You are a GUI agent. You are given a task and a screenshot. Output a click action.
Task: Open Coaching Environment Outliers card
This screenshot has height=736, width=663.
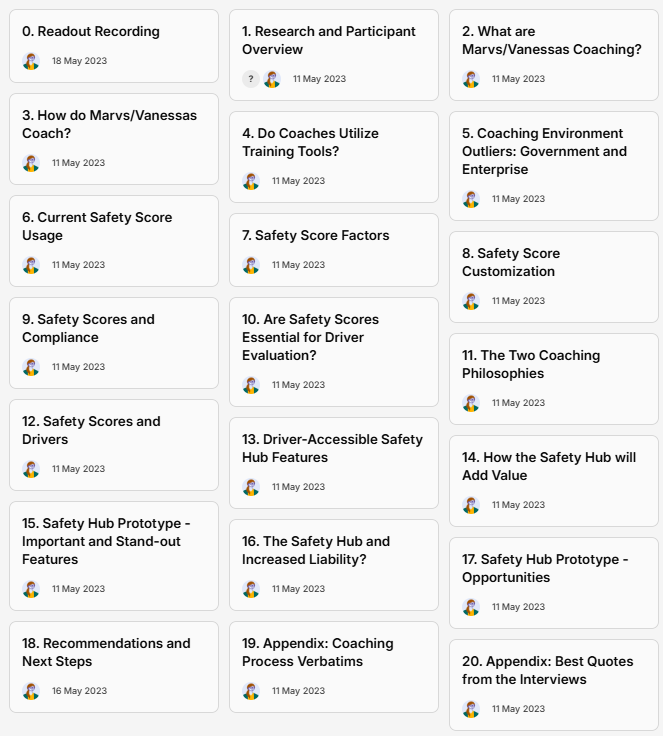tap(554, 166)
